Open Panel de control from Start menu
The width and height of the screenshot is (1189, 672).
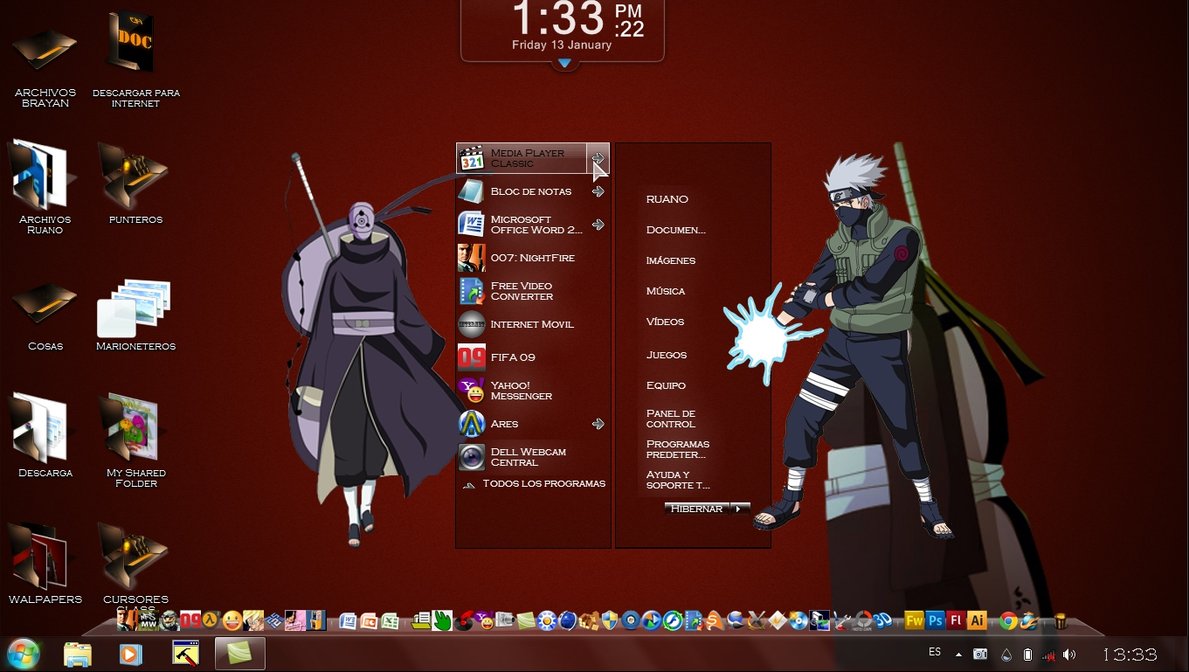[670, 418]
